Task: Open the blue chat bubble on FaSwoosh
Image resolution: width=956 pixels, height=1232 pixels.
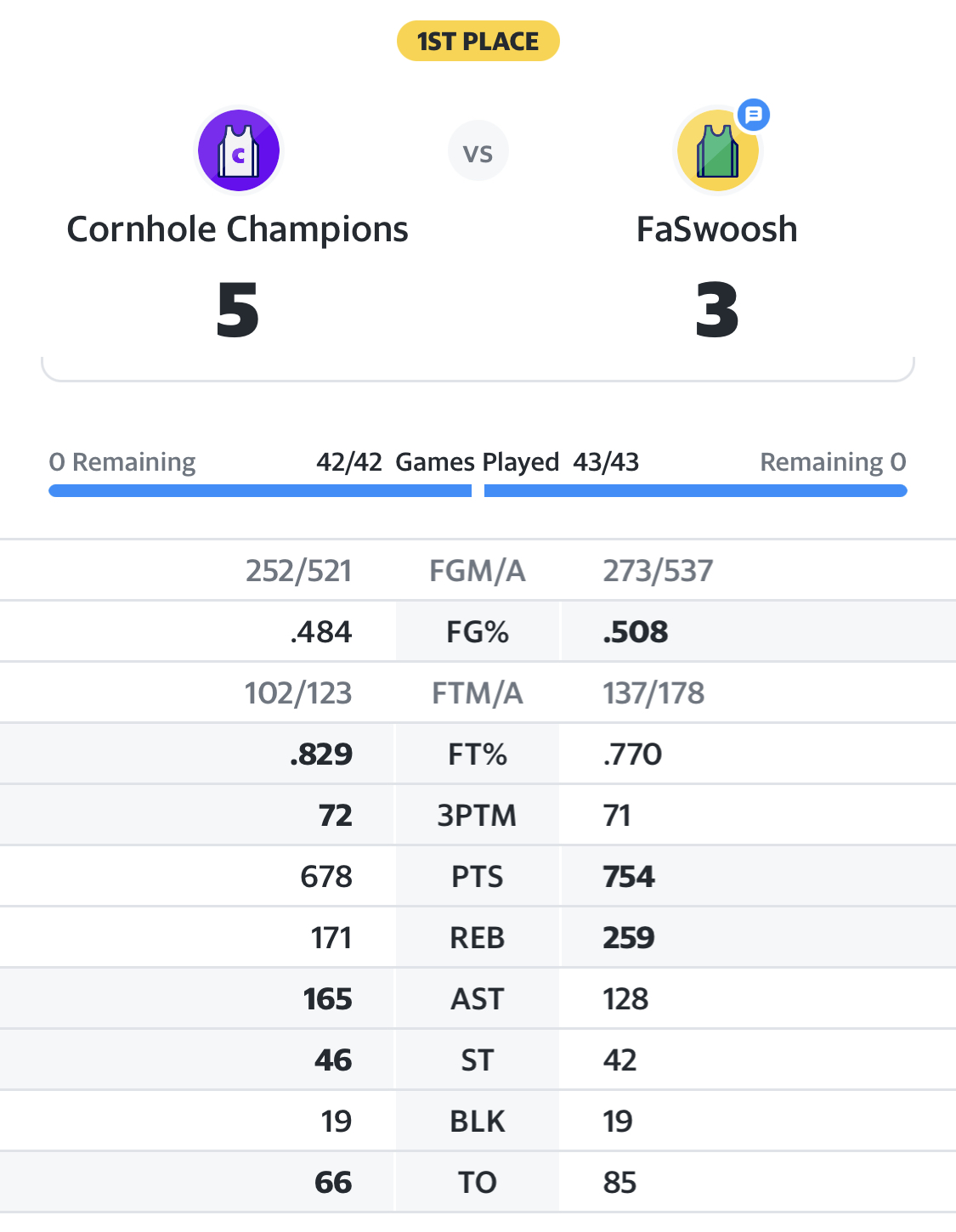Action: click(754, 114)
